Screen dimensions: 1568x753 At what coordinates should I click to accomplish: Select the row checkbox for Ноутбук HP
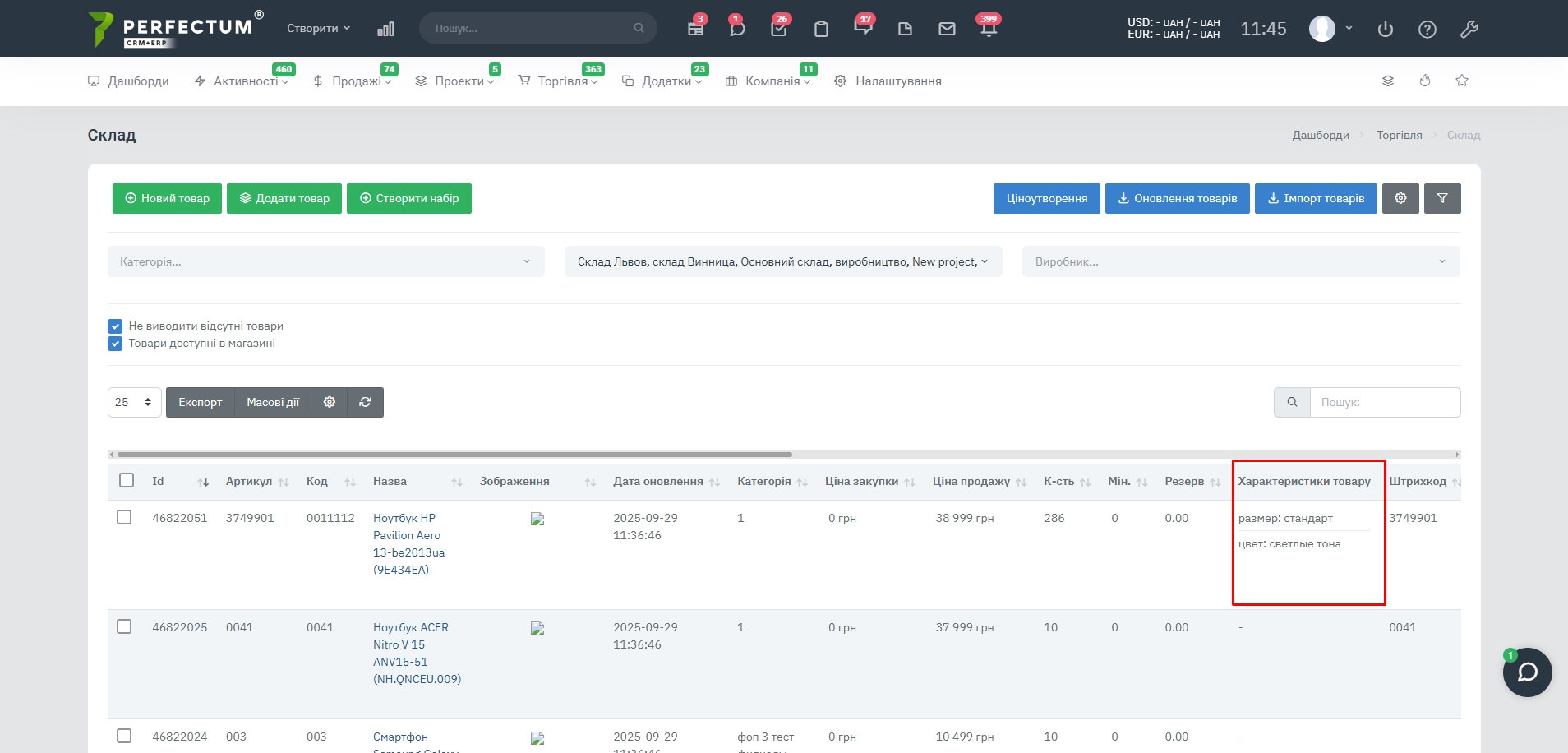(124, 518)
